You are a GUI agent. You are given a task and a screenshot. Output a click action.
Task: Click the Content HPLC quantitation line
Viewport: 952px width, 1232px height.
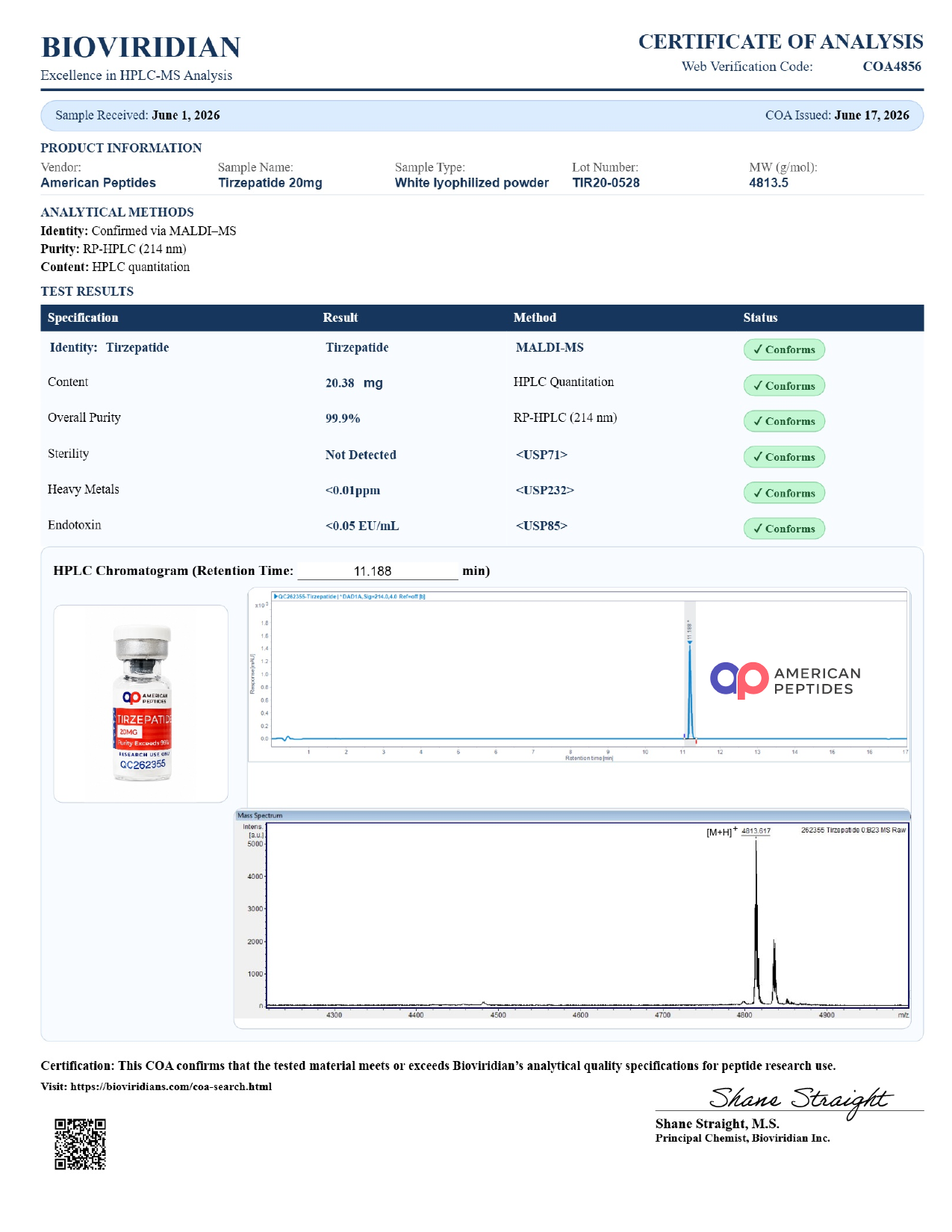pos(115,267)
